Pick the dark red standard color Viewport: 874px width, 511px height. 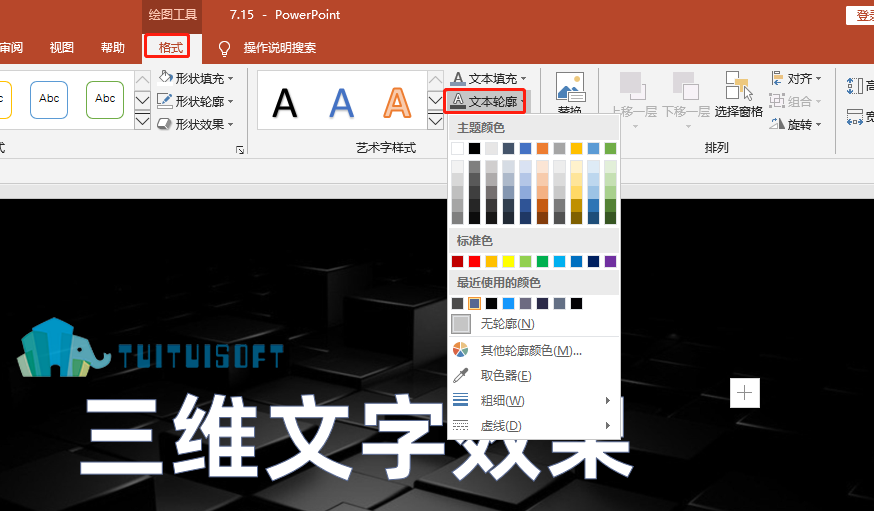[458, 261]
